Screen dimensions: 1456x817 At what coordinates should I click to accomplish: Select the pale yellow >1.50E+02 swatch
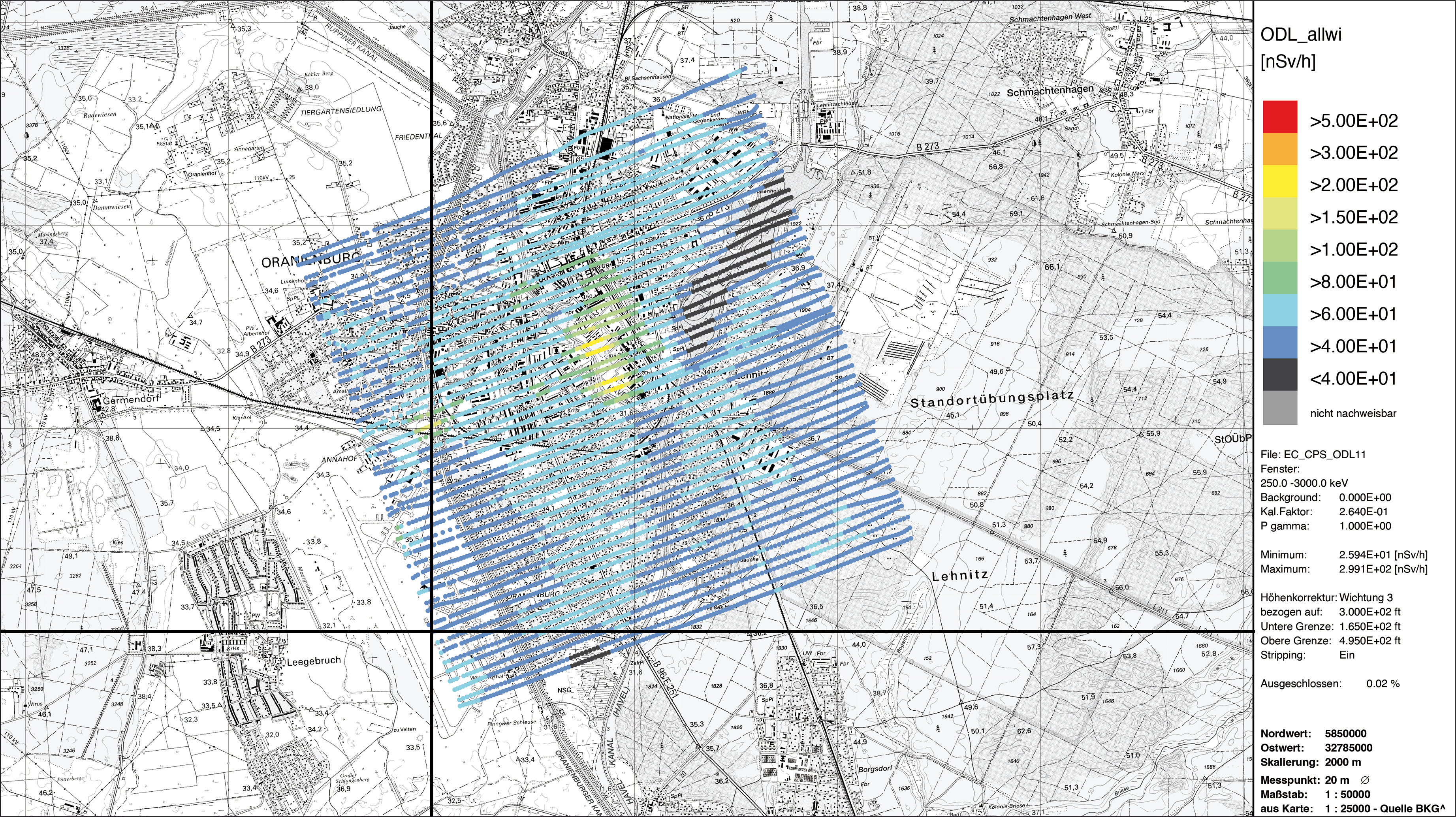tap(1280, 213)
